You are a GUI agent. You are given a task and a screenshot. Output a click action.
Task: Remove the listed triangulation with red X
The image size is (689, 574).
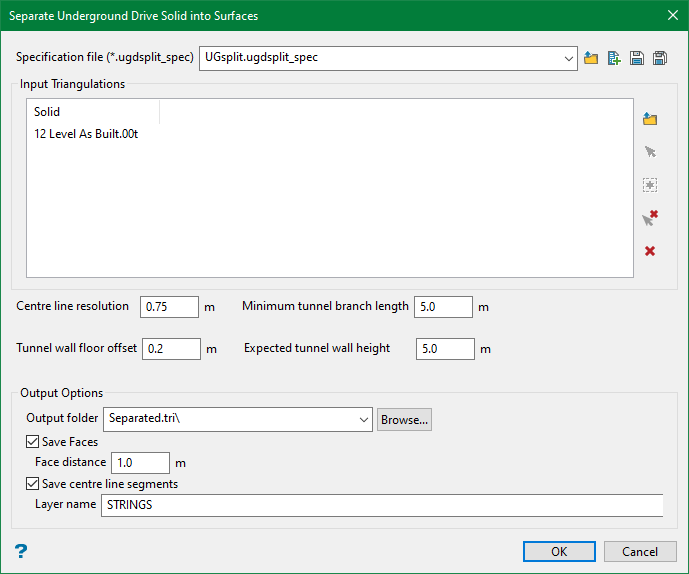tap(650, 251)
